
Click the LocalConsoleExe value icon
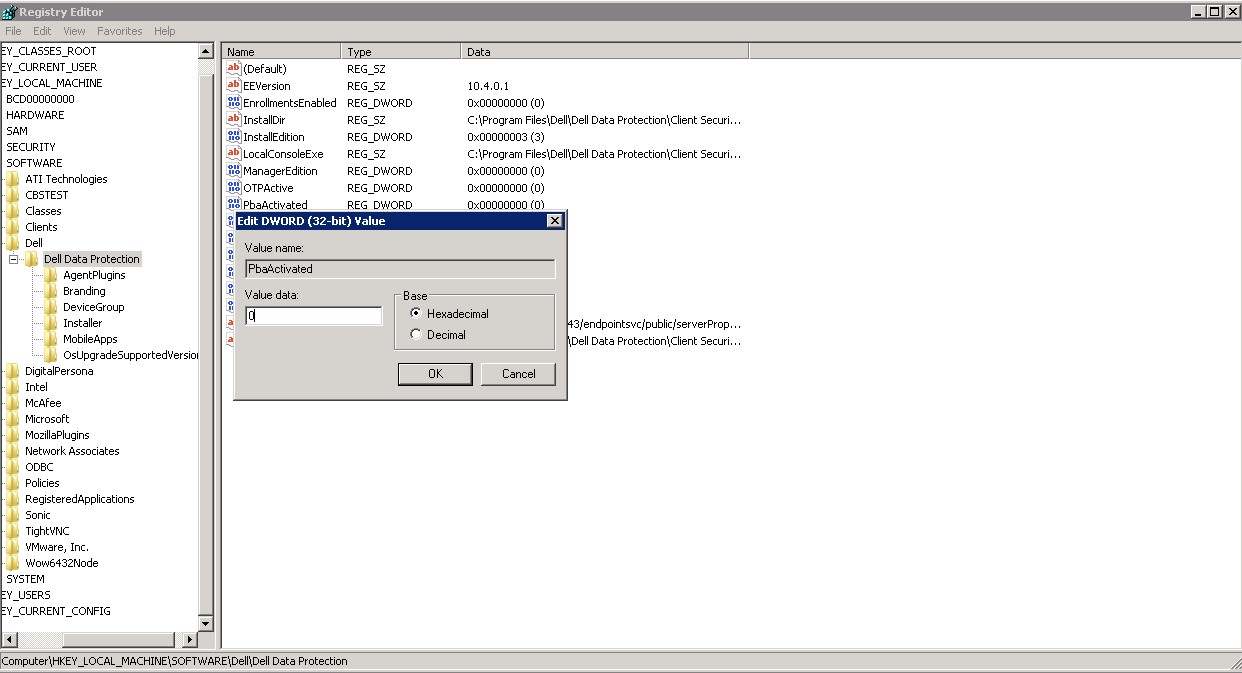[234, 154]
